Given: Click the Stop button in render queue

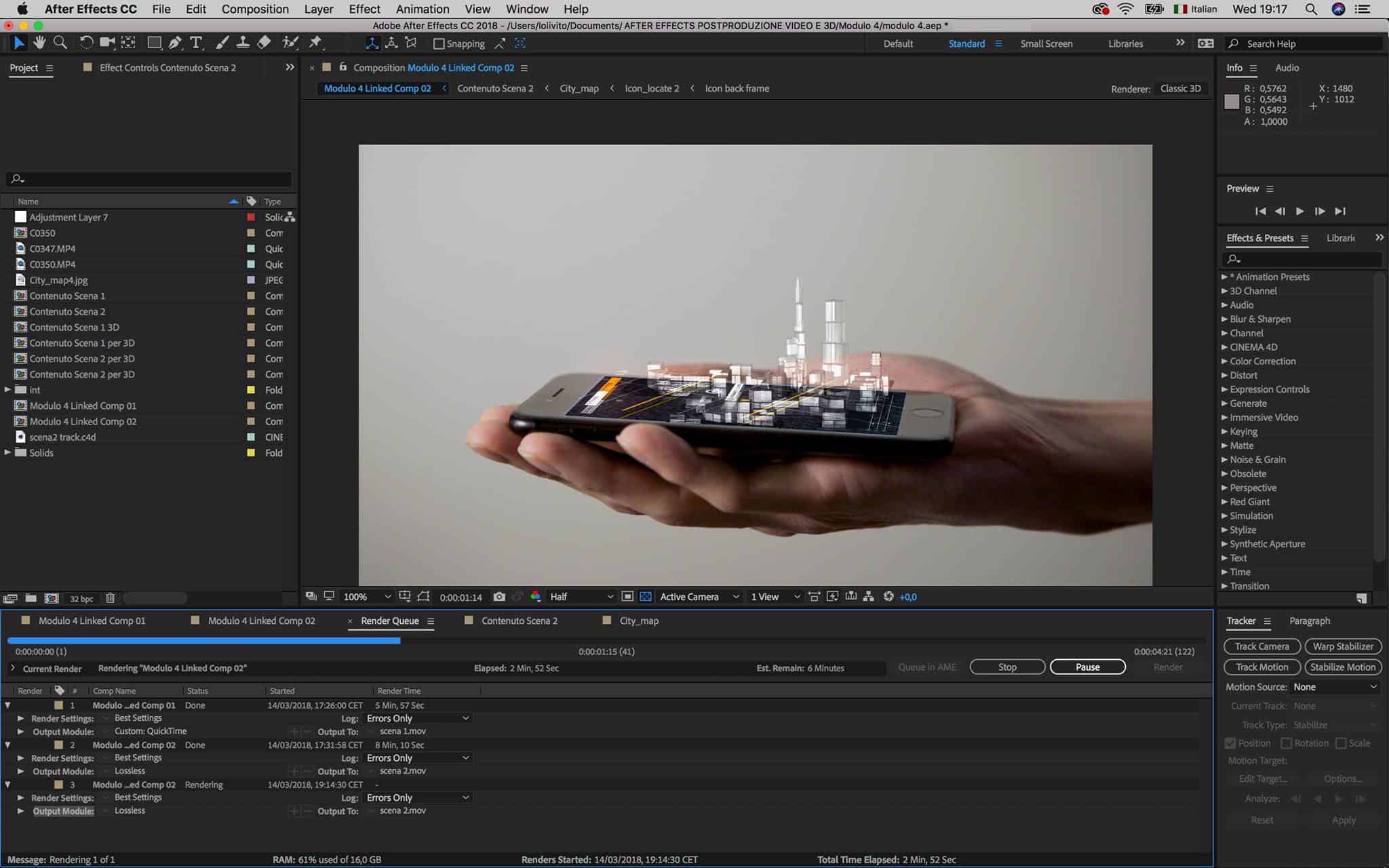Looking at the screenshot, I should (1007, 666).
